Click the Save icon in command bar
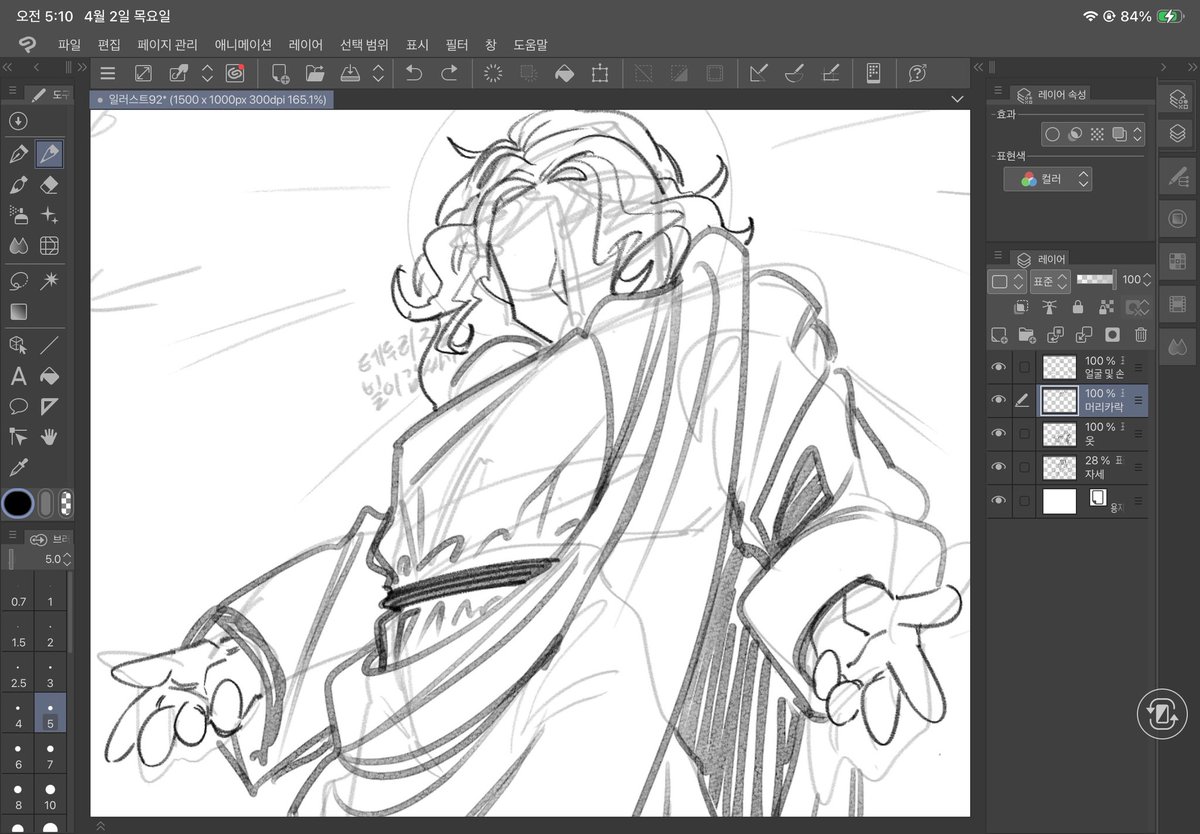The width and height of the screenshot is (1200, 834). [x=350, y=73]
